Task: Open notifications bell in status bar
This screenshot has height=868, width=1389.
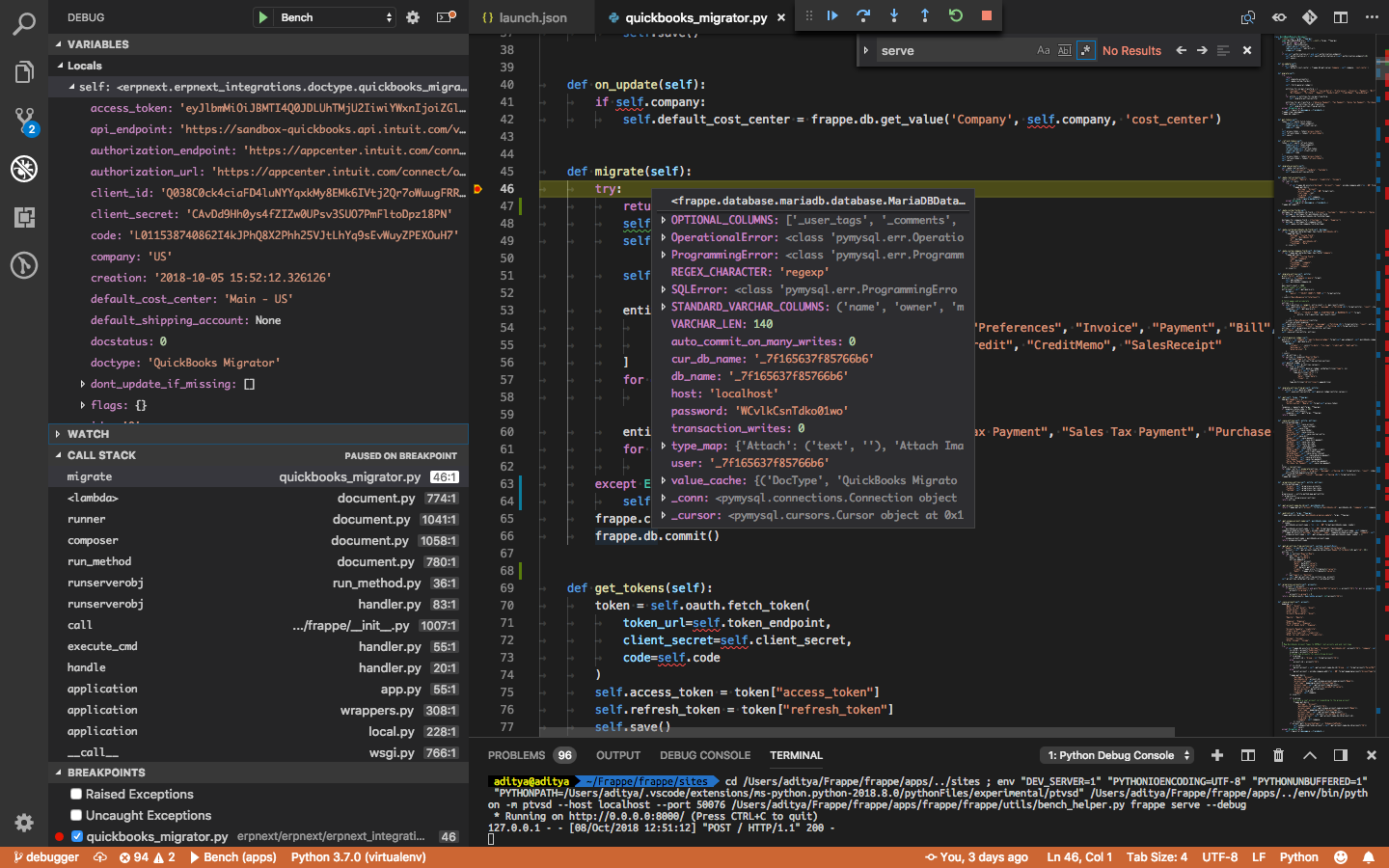Action: [1368, 856]
